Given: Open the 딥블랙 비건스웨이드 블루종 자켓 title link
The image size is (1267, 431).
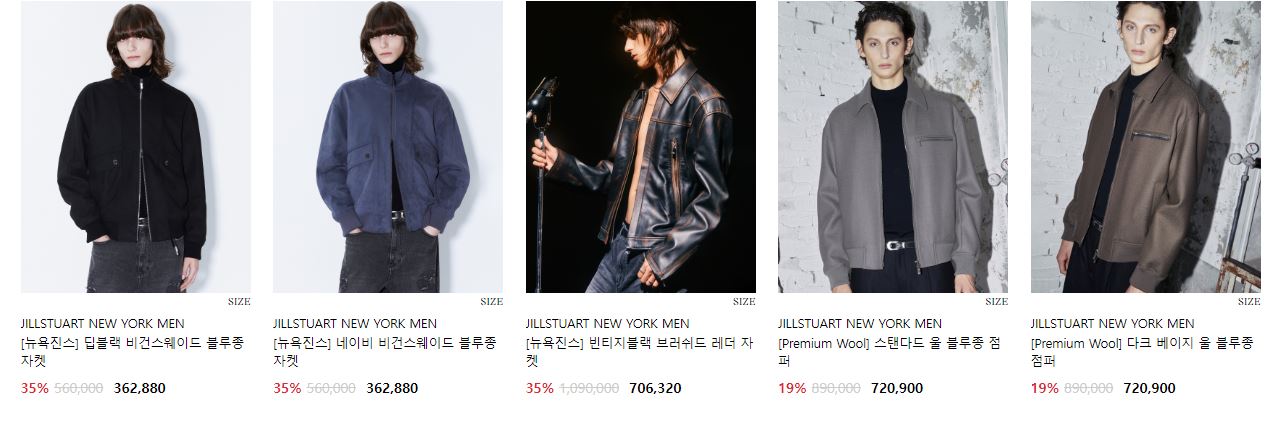Looking at the screenshot, I should 132,352.
